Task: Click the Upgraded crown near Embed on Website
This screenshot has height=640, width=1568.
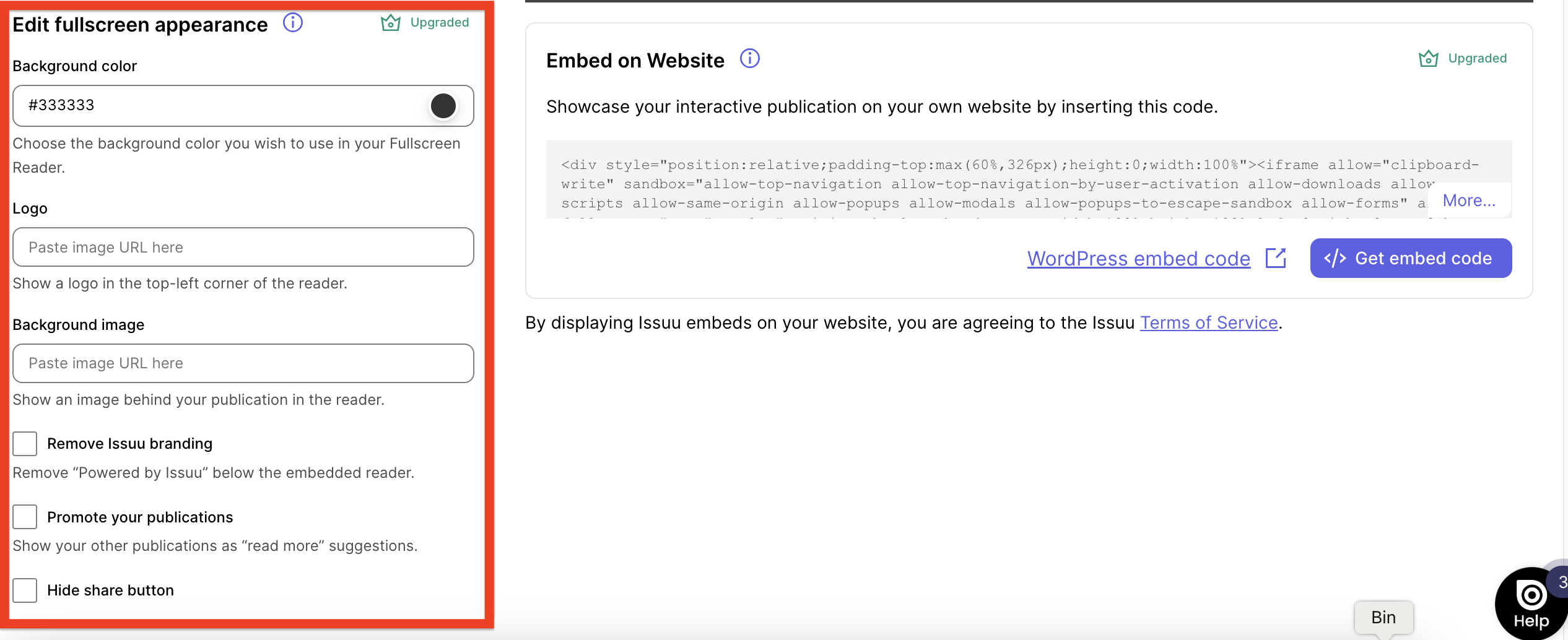Action: 1429,58
